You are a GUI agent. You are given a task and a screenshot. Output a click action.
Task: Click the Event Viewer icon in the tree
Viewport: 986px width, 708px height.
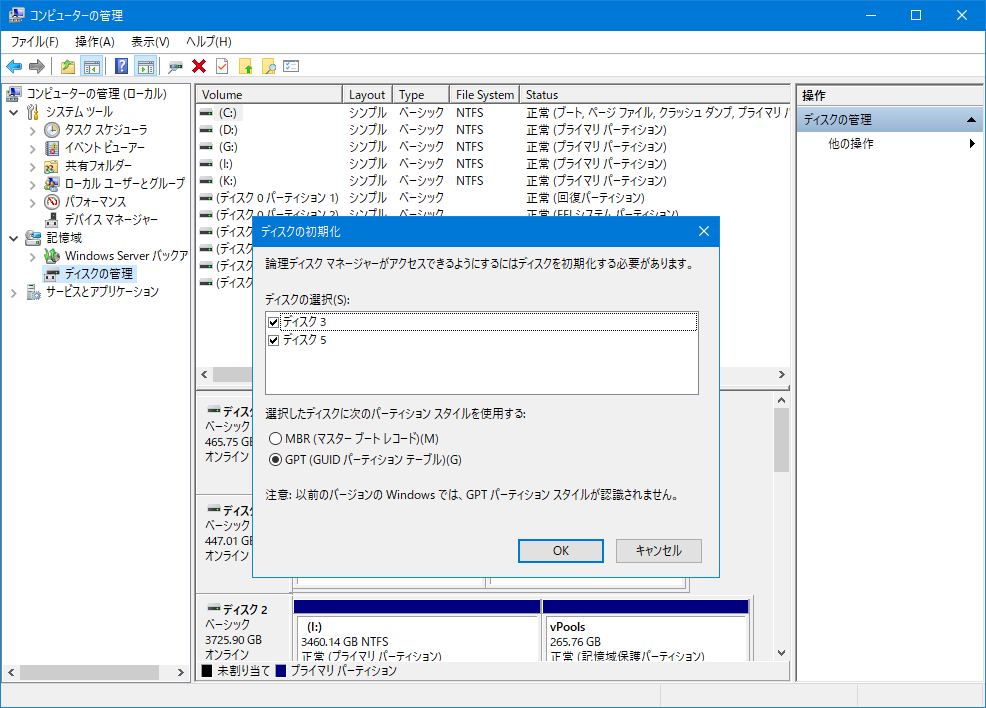tap(53, 148)
